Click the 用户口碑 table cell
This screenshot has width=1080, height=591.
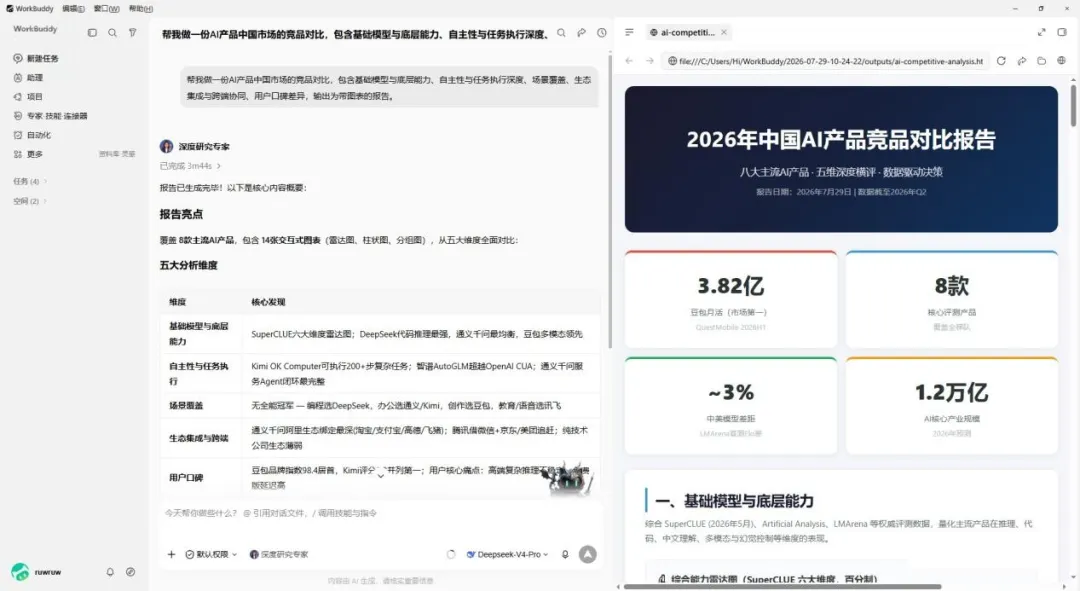pyautogui.click(x=200, y=477)
